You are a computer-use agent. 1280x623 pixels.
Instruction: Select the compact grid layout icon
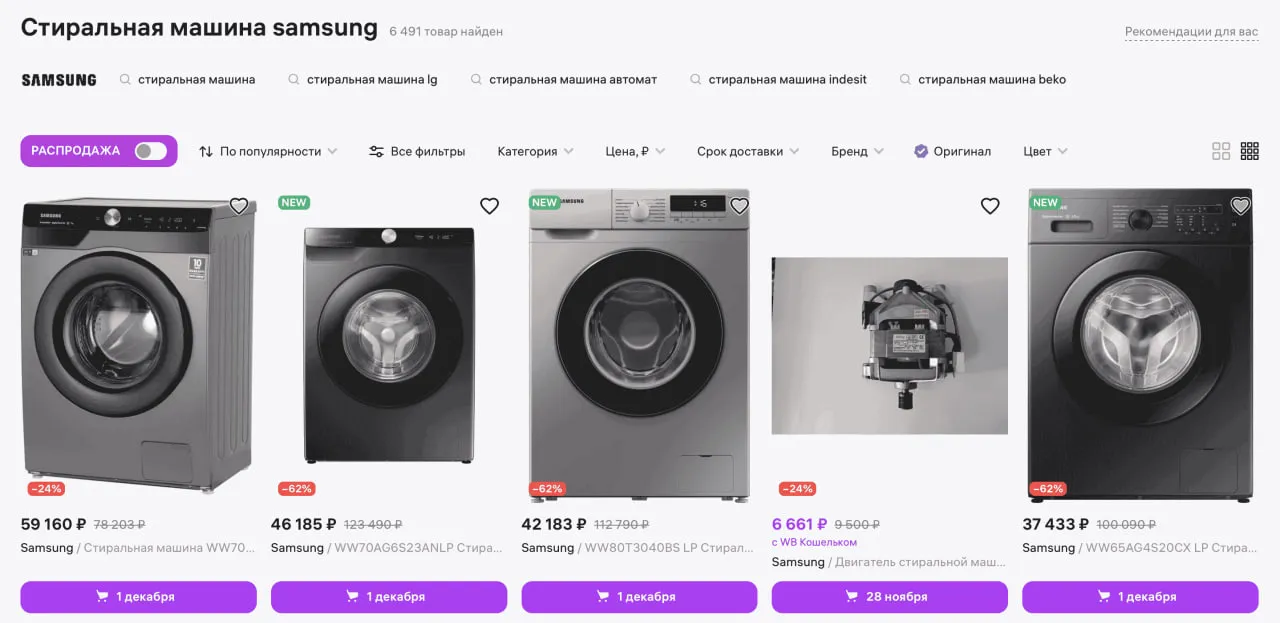[x=1221, y=150]
